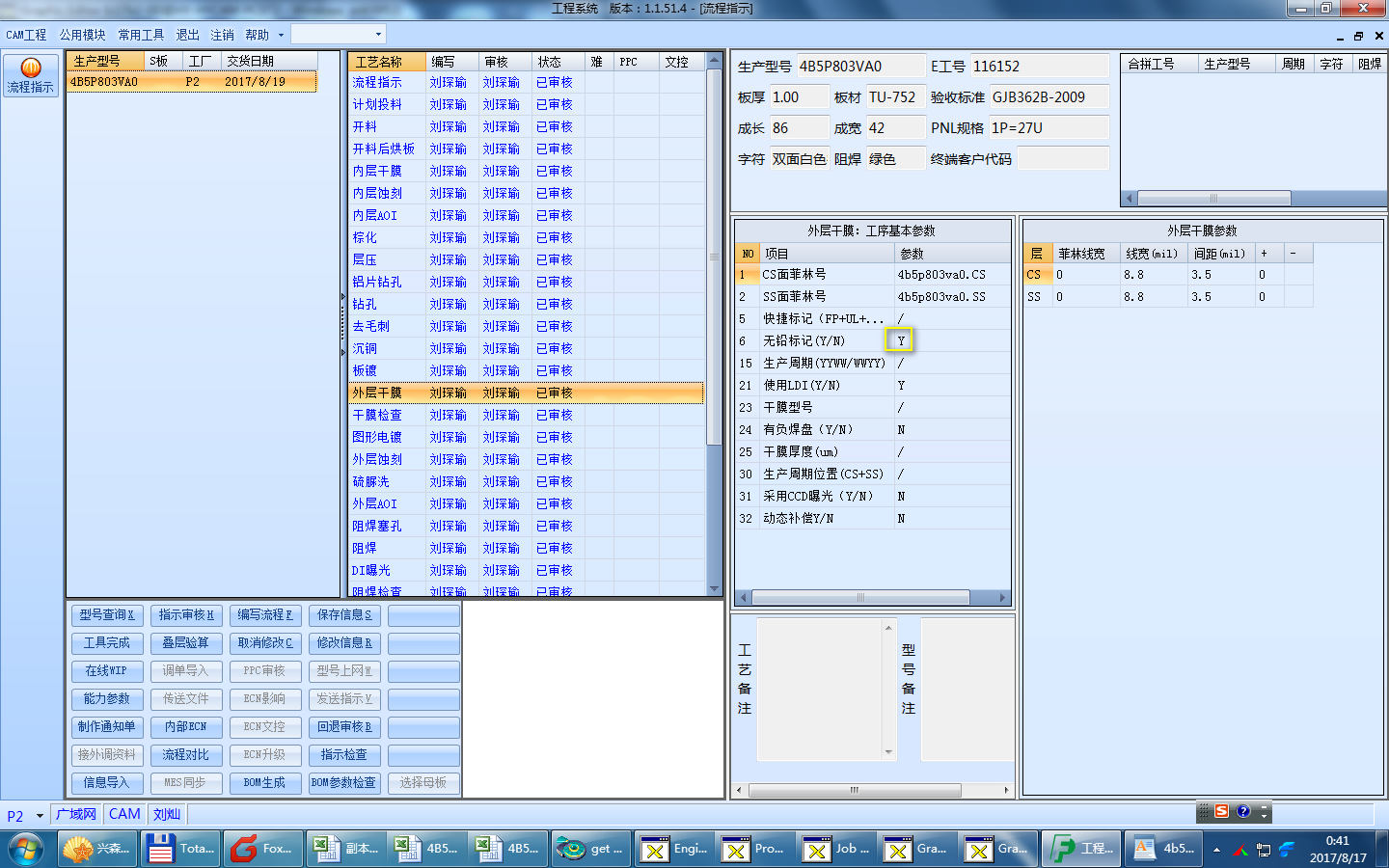
Task: Click the 型号备注 text area
Action: 967,690
